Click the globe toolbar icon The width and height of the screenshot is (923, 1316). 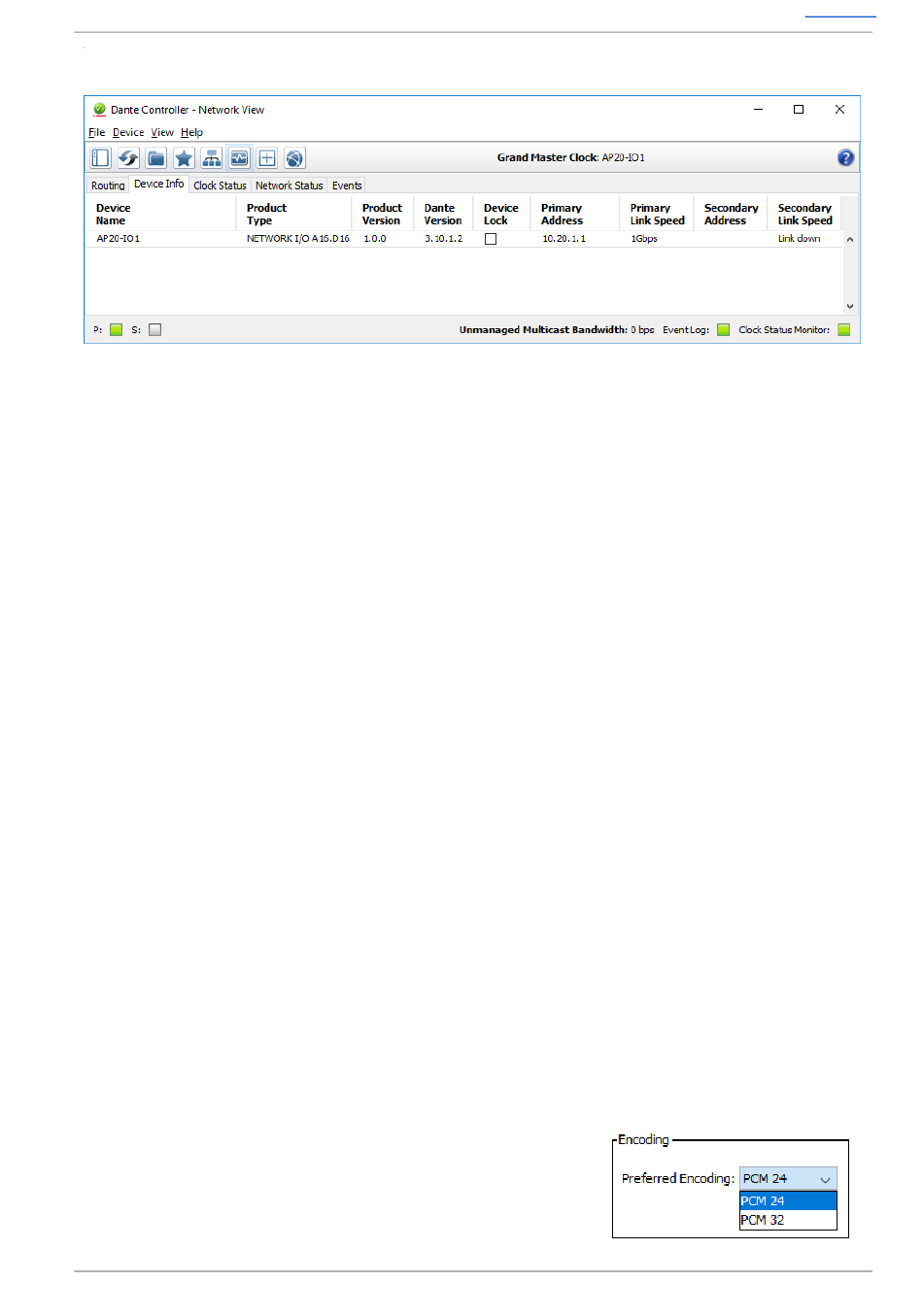click(294, 157)
